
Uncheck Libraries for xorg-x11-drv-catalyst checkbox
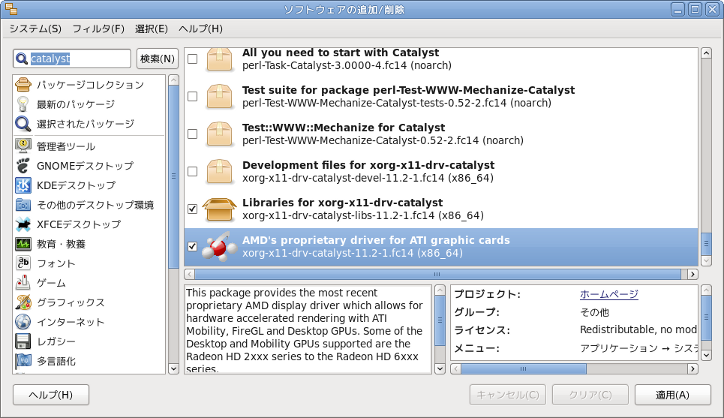(x=192, y=208)
